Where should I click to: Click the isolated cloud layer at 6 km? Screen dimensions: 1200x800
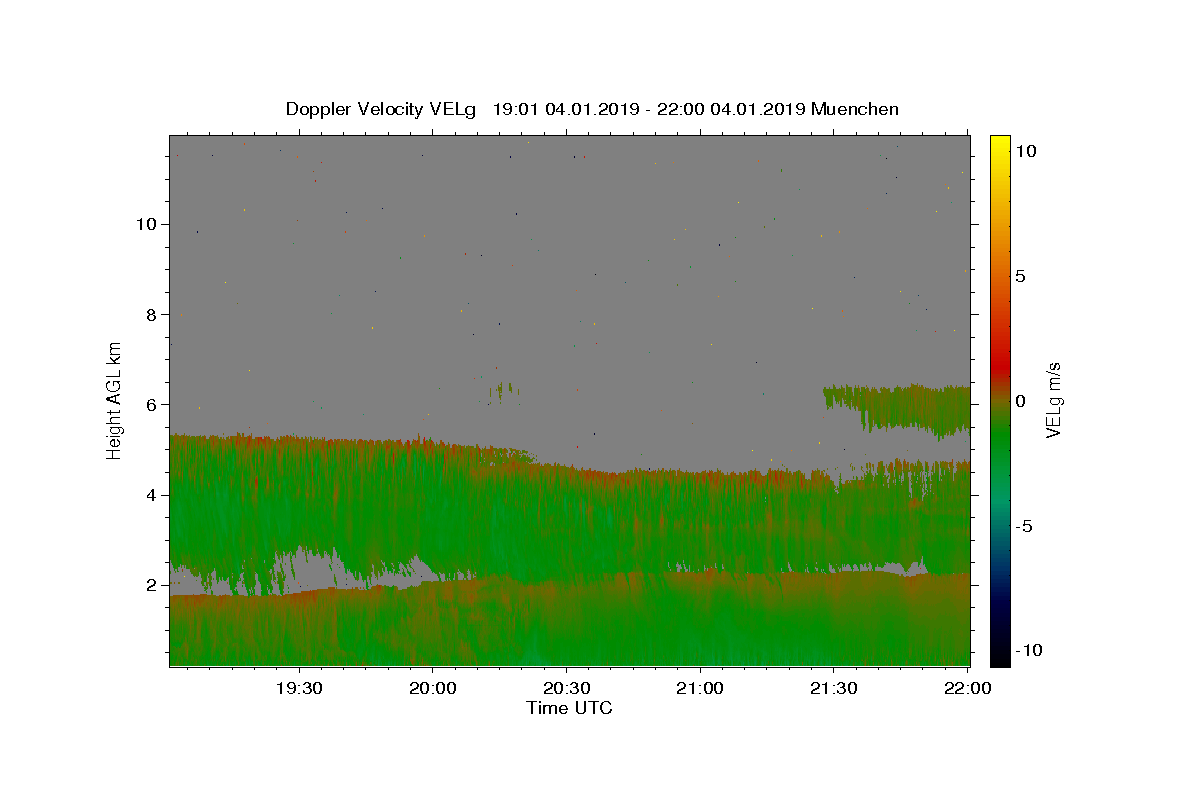(897, 408)
